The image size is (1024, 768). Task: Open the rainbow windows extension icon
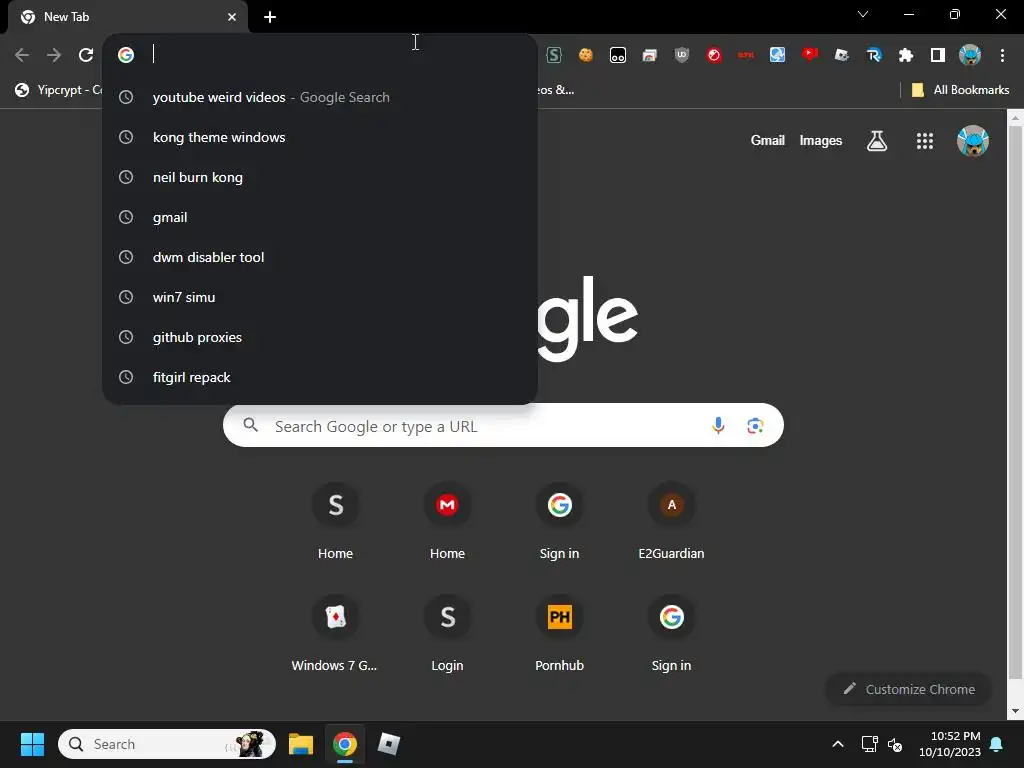(x=649, y=55)
